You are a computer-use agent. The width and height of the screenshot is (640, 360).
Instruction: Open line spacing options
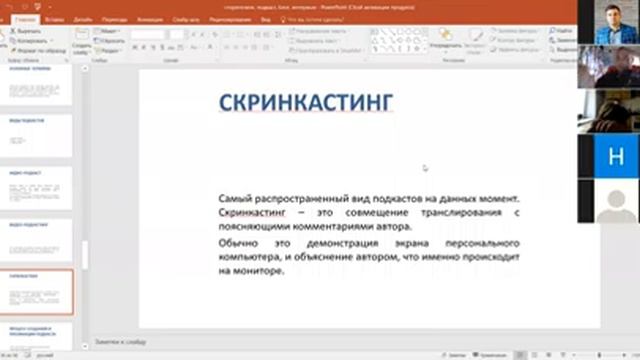(x=278, y=36)
